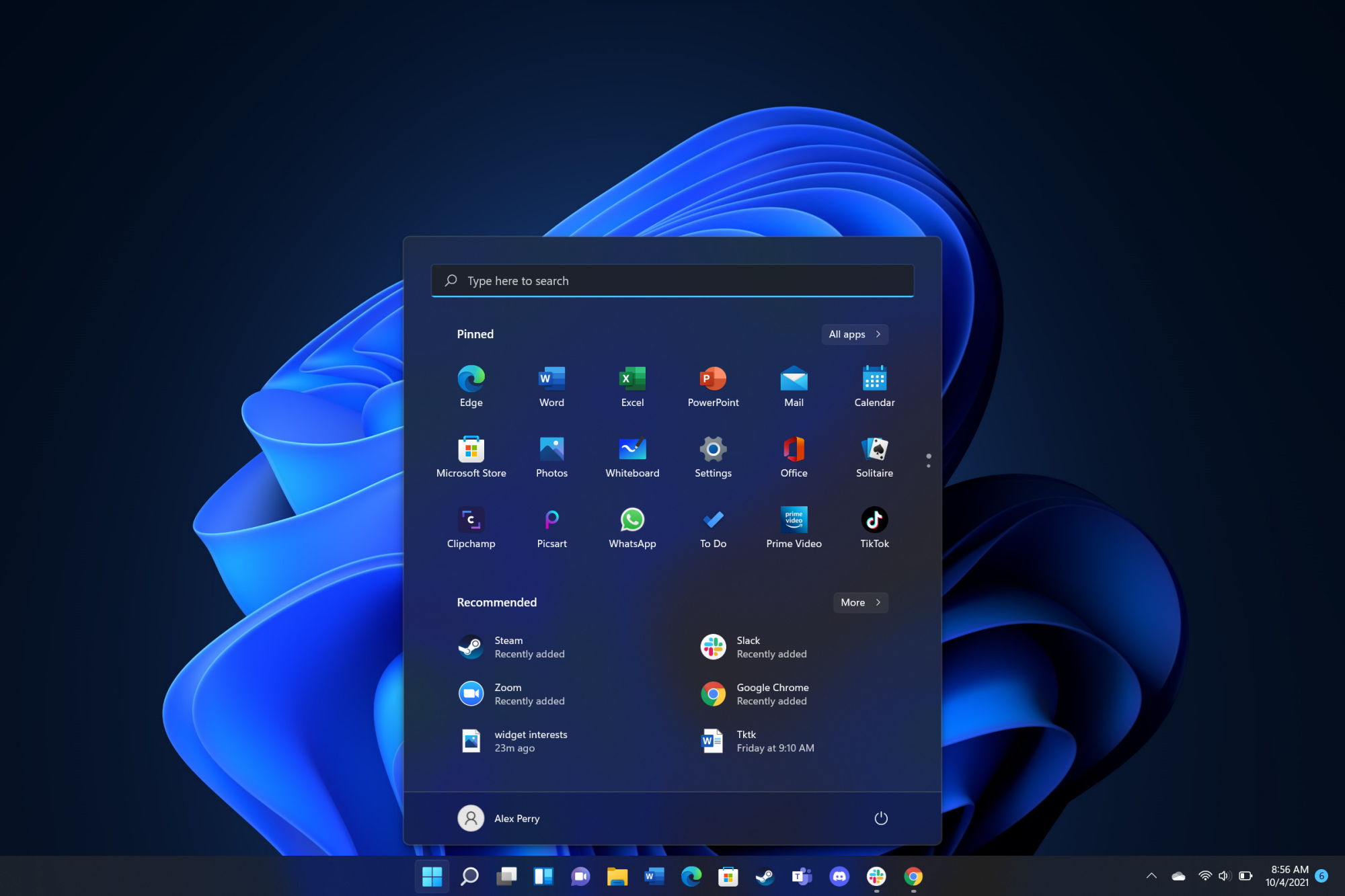Open taskbar Search

tap(469, 877)
